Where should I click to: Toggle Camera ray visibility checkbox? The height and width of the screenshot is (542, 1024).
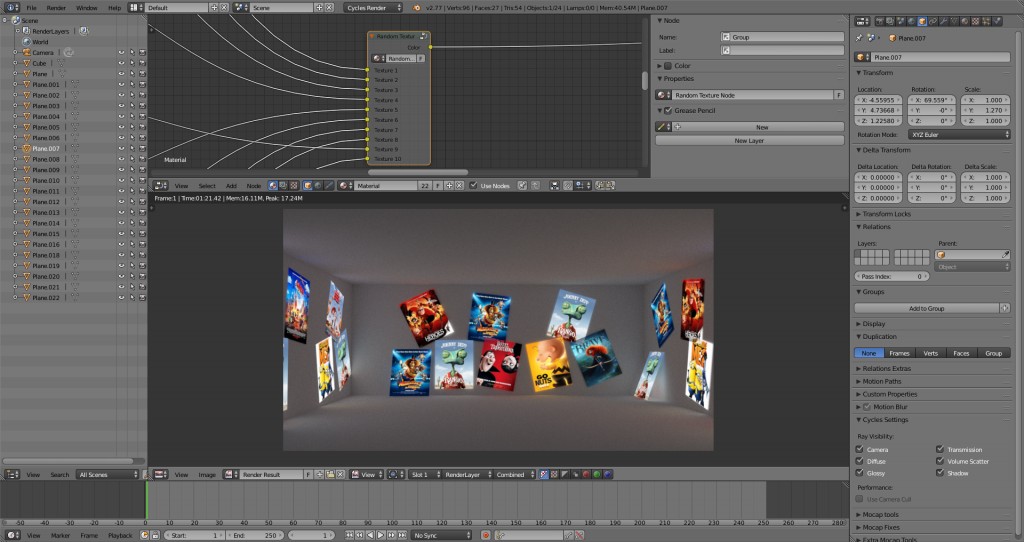pos(859,449)
